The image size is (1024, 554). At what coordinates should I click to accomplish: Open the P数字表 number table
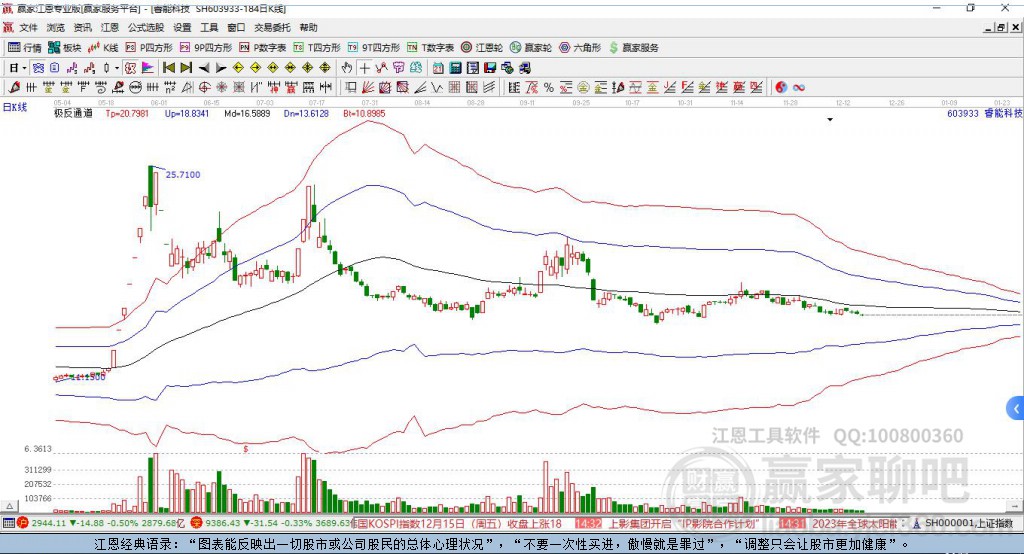click(263, 48)
